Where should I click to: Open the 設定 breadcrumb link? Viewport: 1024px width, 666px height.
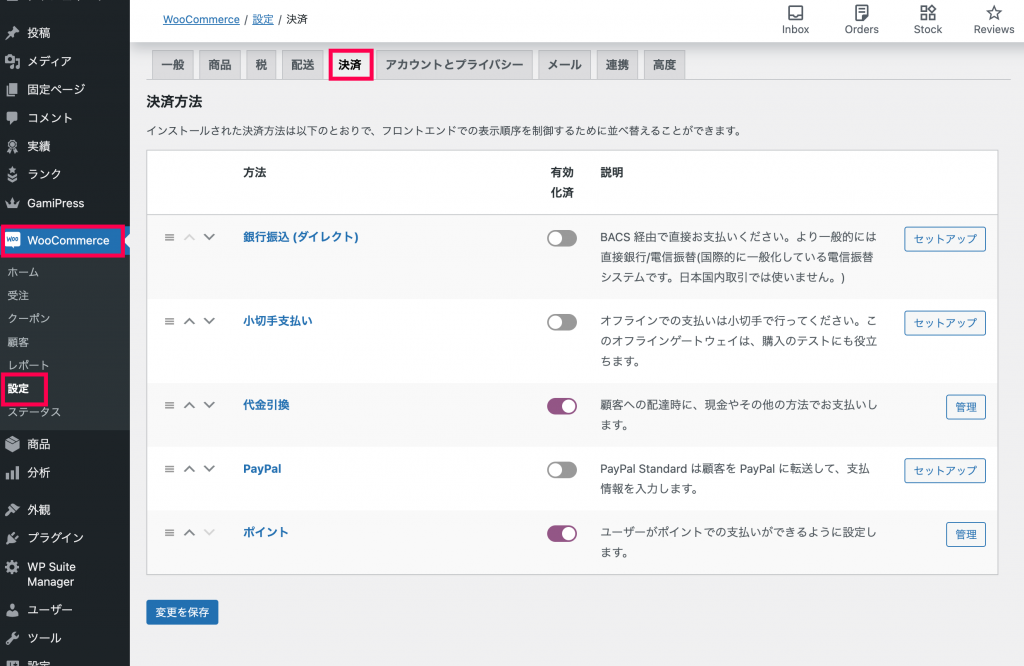click(263, 20)
